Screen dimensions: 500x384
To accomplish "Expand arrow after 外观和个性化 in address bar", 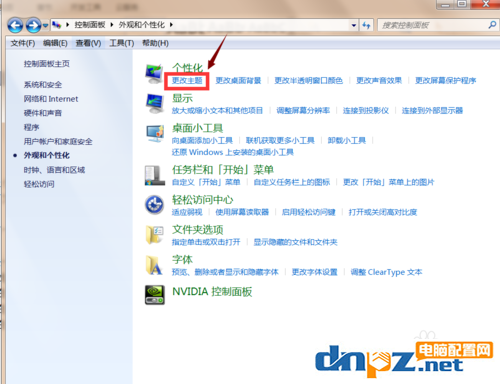I will pyautogui.click(x=171, y=25).
